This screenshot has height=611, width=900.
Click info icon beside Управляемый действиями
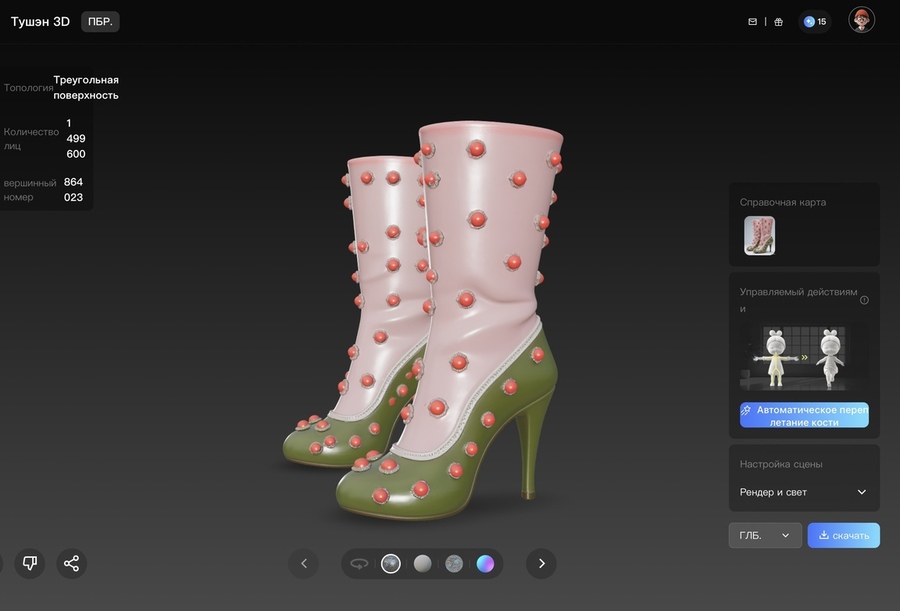pos(864,300)
